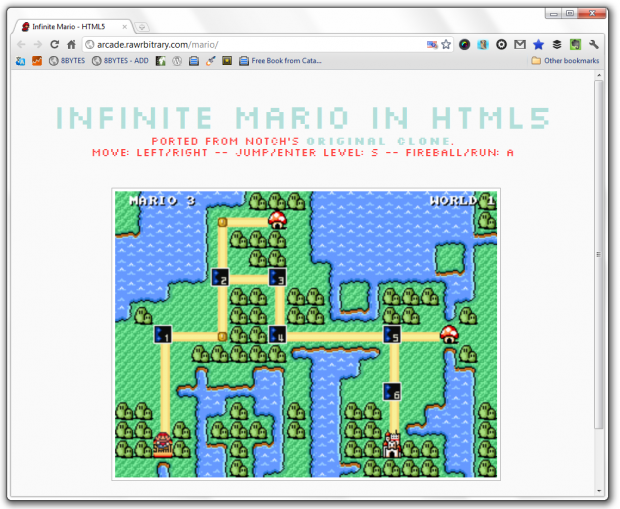Minimize the browser window

point(554,14)
